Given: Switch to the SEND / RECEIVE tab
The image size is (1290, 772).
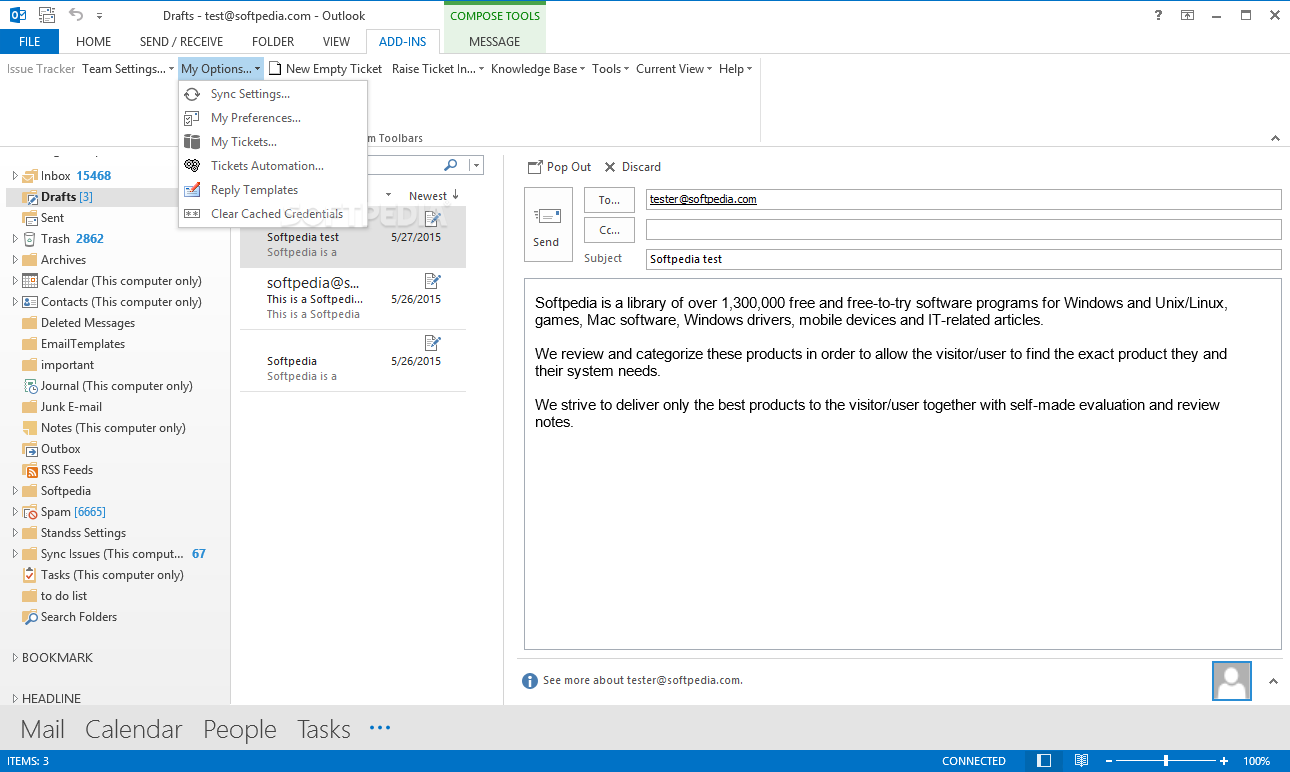Looking at the screenshot, I should point(181,42).
